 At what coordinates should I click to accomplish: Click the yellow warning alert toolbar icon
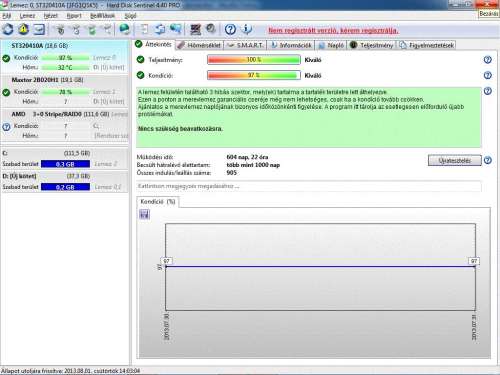(23, 29)
